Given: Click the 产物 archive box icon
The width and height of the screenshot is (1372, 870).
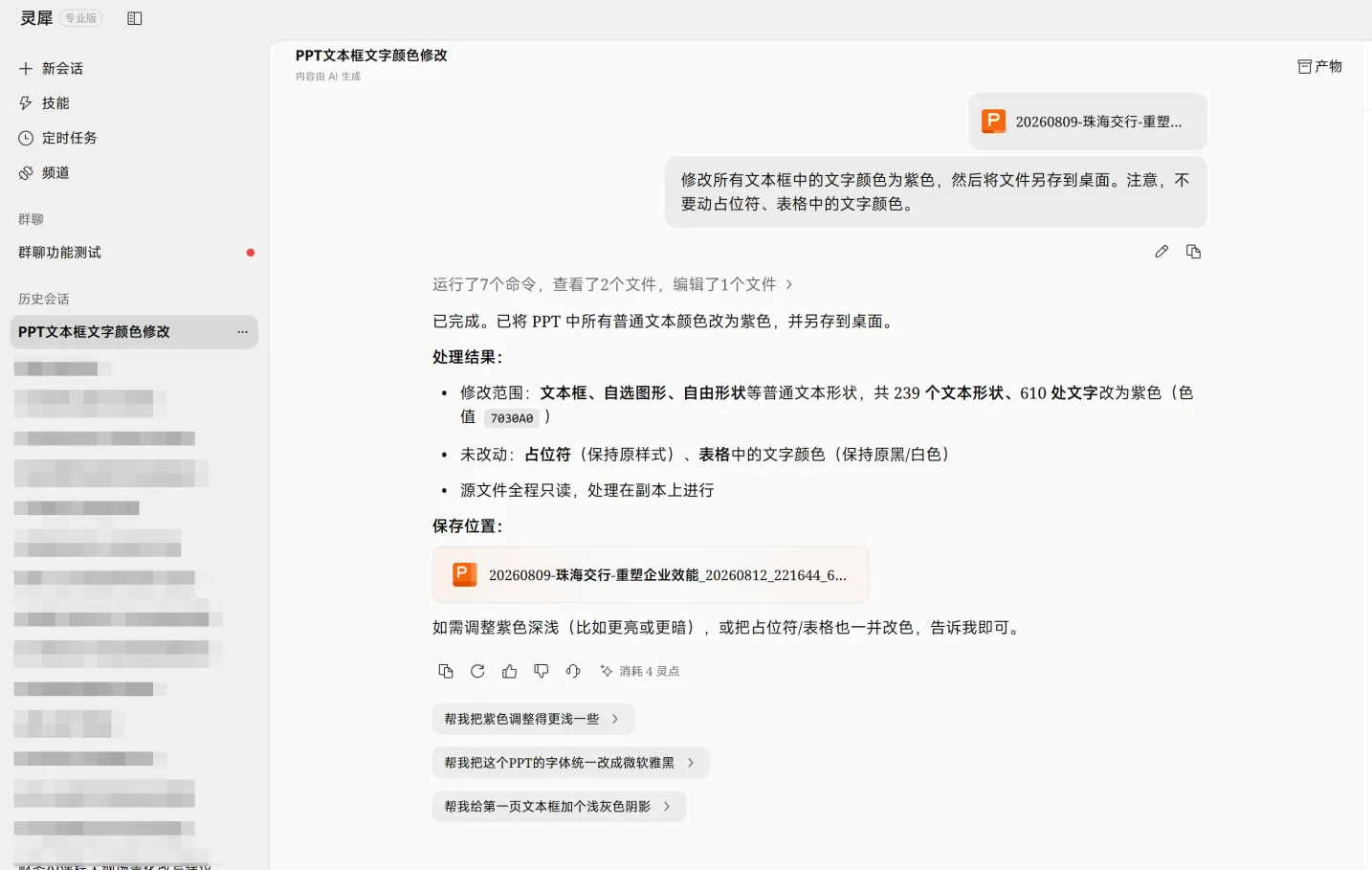Looking at the screenshot, I should pos(1304,66).
